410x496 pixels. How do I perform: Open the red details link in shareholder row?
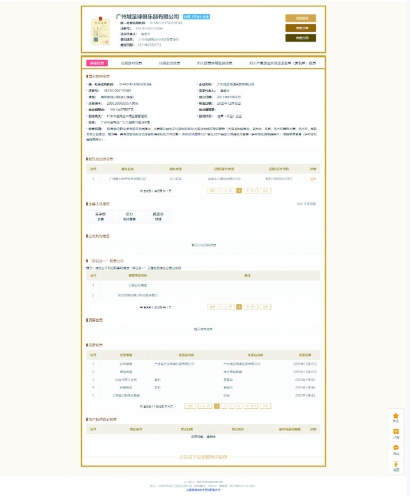[313, 179]
